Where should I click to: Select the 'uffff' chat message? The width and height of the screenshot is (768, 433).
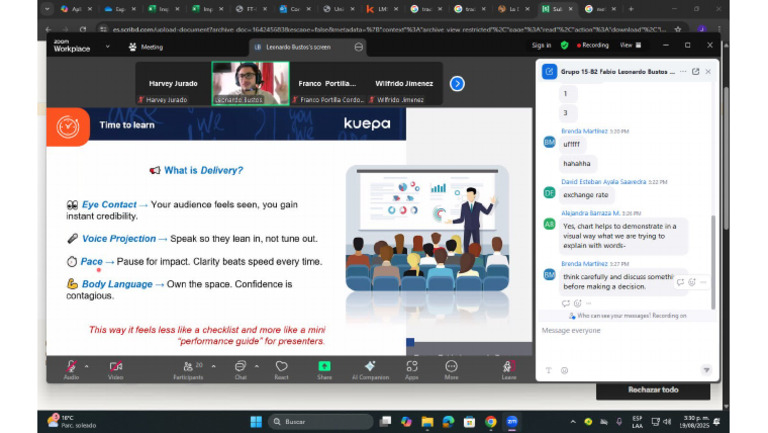571,144
